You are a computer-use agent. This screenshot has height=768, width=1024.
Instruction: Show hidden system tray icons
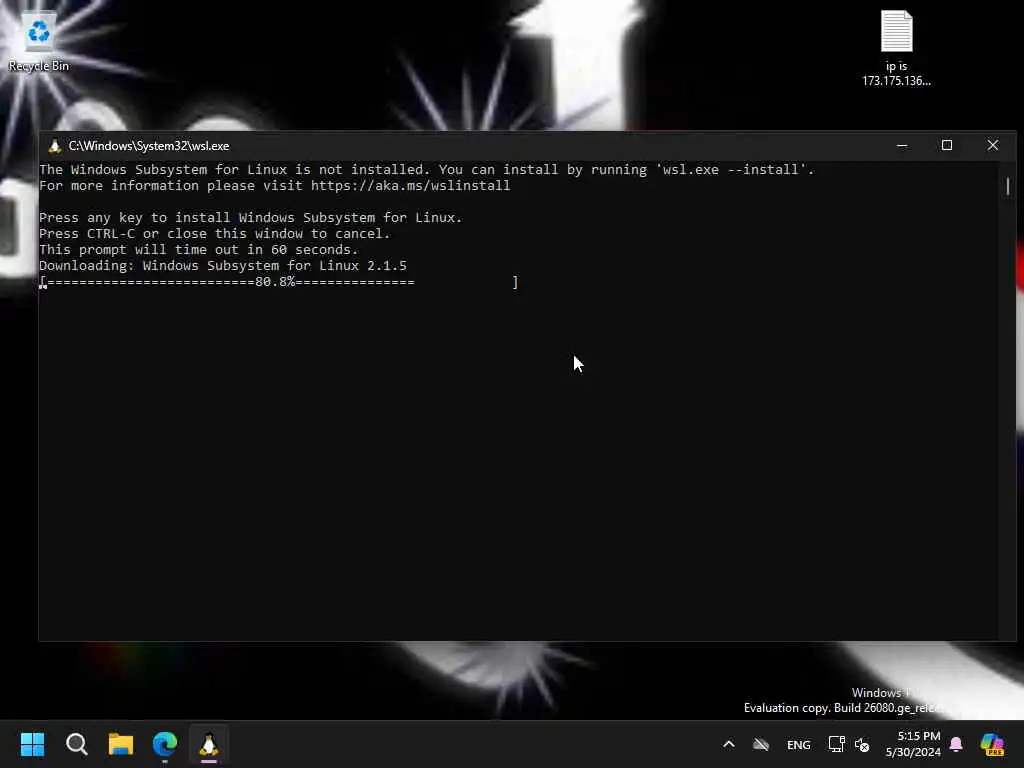tap(729, 744)
